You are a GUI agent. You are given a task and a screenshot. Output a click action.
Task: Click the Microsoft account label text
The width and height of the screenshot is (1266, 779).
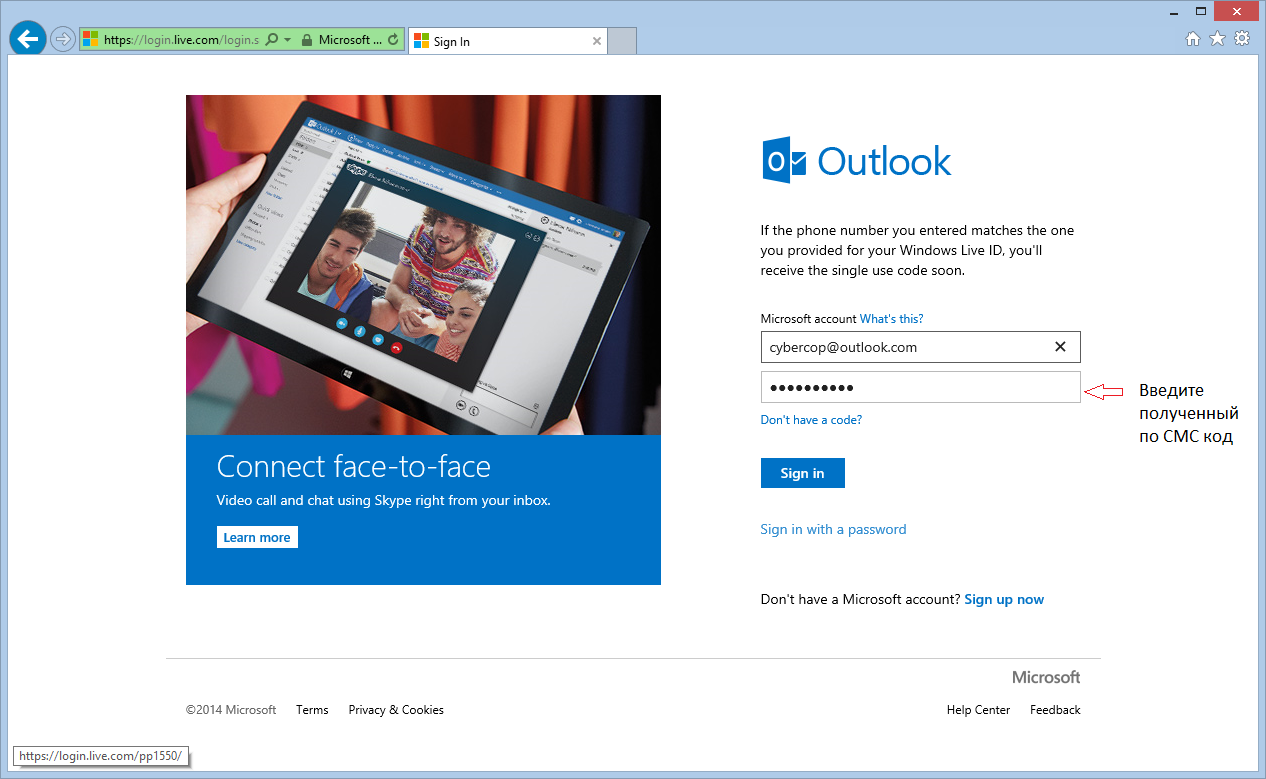click(x=808, y=319)
